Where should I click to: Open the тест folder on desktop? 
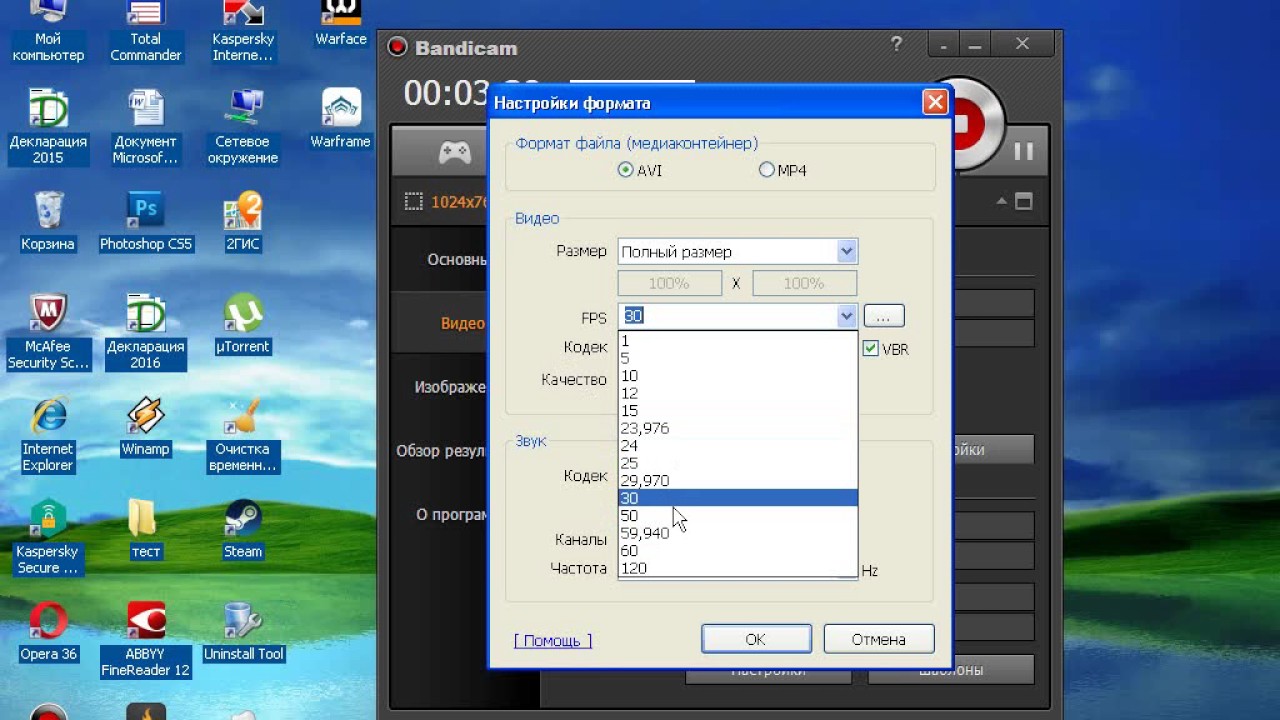point(145,530)
